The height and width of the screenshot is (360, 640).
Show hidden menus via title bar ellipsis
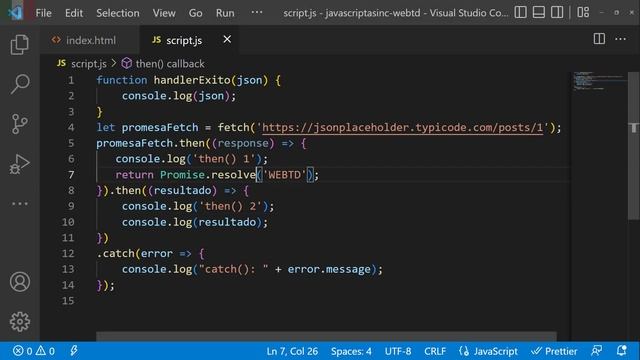point(257,12)
